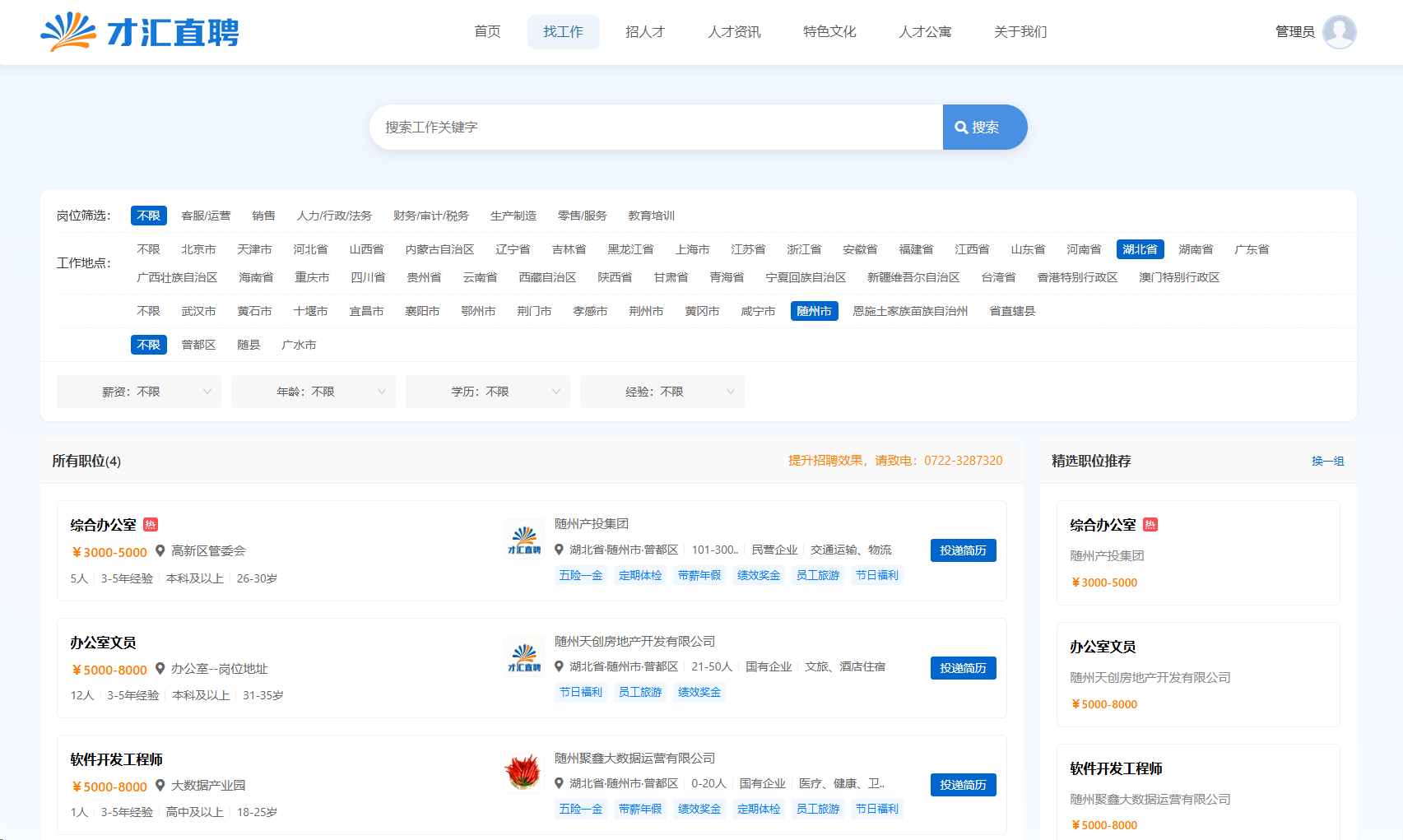Click the 随州产投集团 company logo

pyautogui.click(x=524, y=541)
